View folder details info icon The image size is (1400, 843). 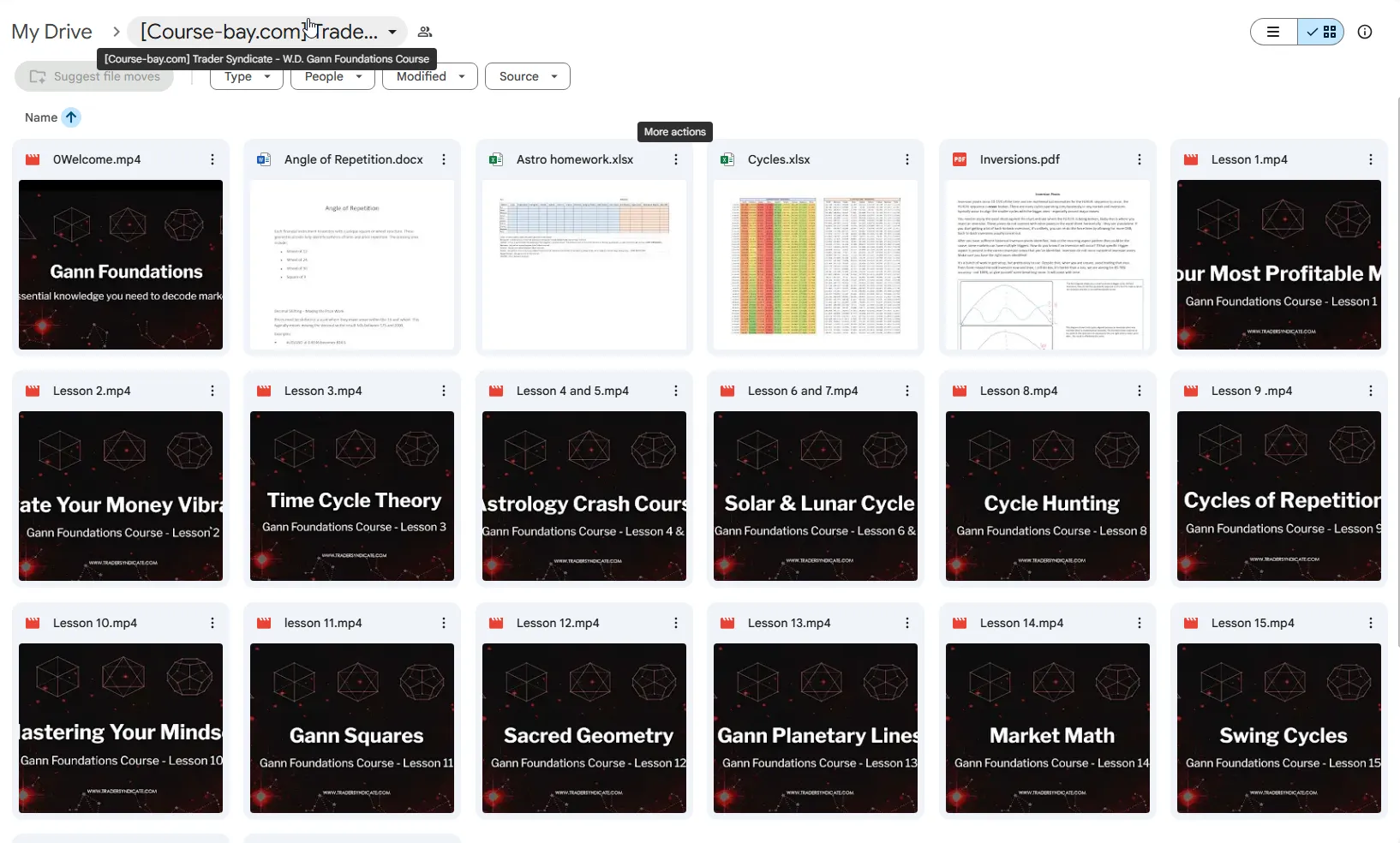(x=1365, y=32)
